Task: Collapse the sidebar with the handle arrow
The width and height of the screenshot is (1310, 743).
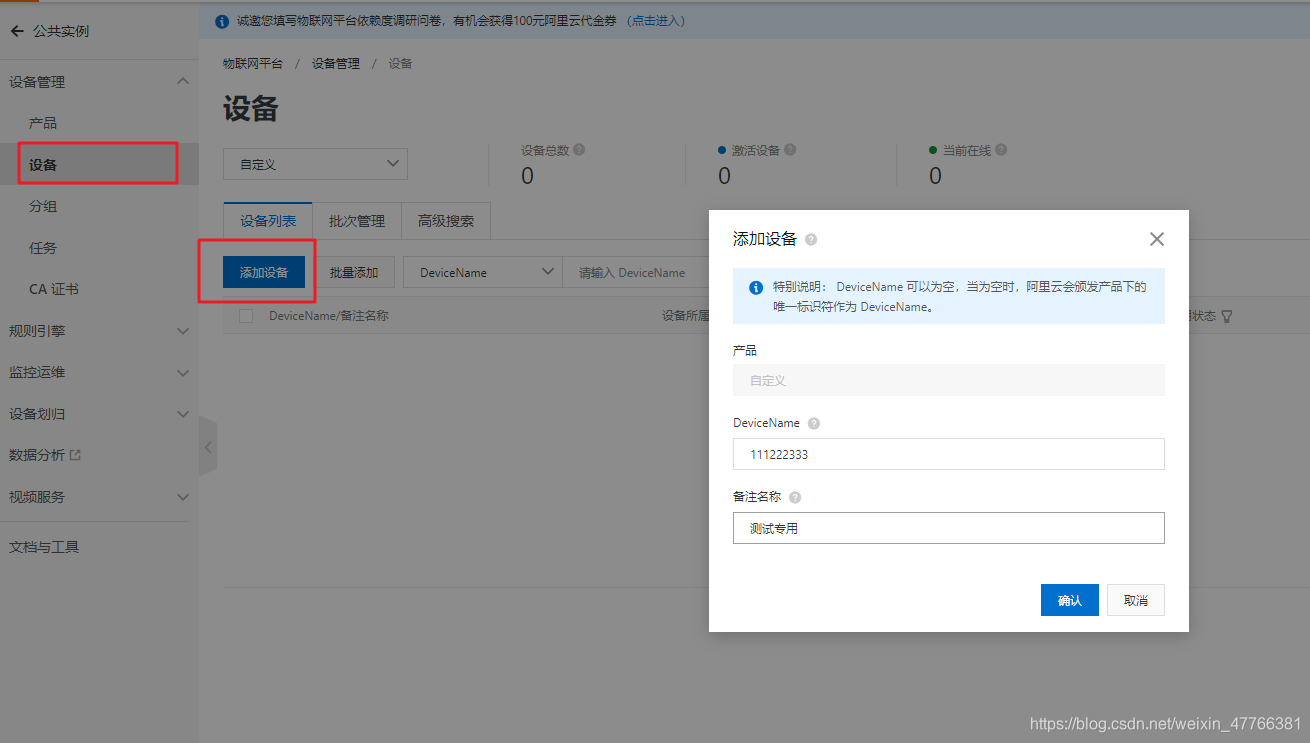Action: 208,447
